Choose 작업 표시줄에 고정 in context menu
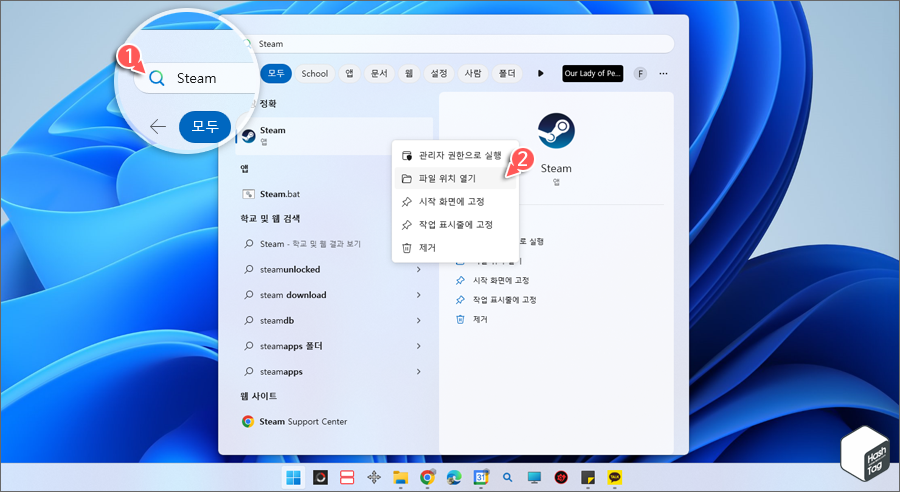Screen dimensions: 900x492 (x=455, y=224)
